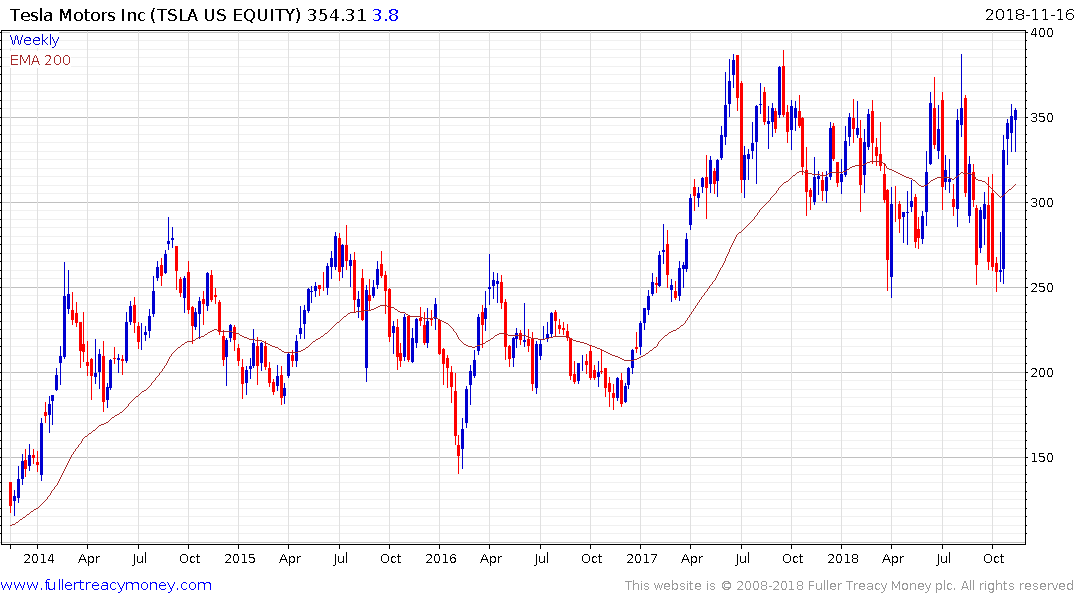Click the EMA 200 legend label
This screenshot has height=600, width=1075.
click(40, 60)
